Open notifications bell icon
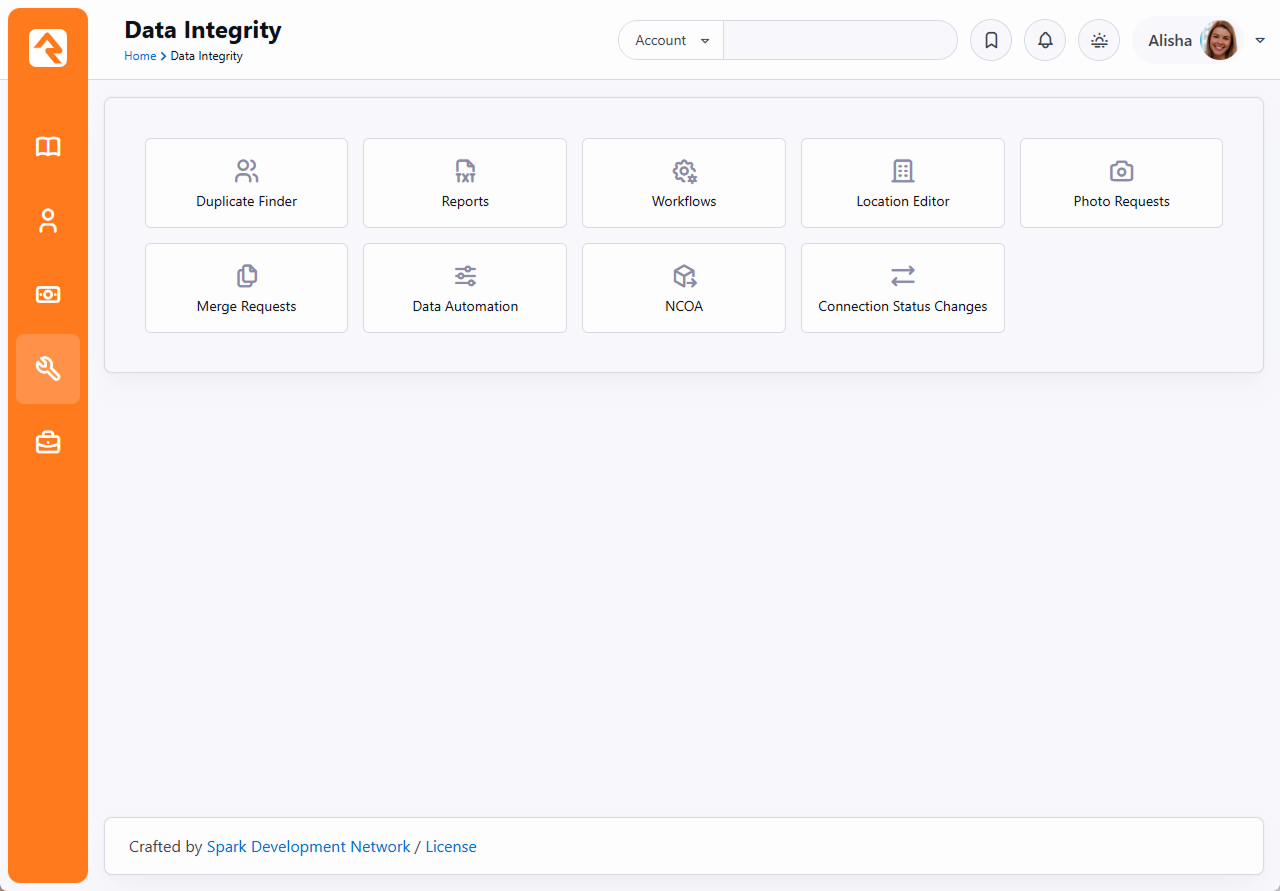This screenshot has width=1280, height=891. coord(1045,41)
